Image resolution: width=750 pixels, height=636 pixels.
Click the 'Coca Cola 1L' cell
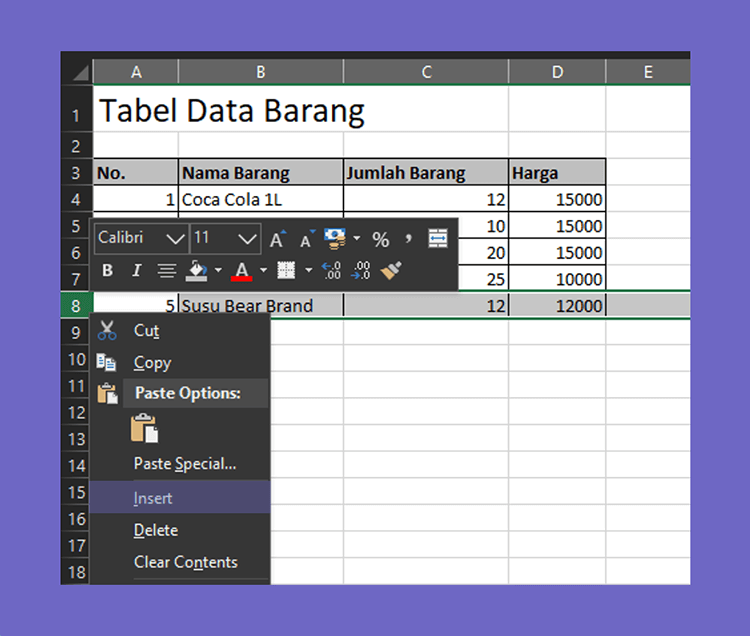[x=261, y=199]
